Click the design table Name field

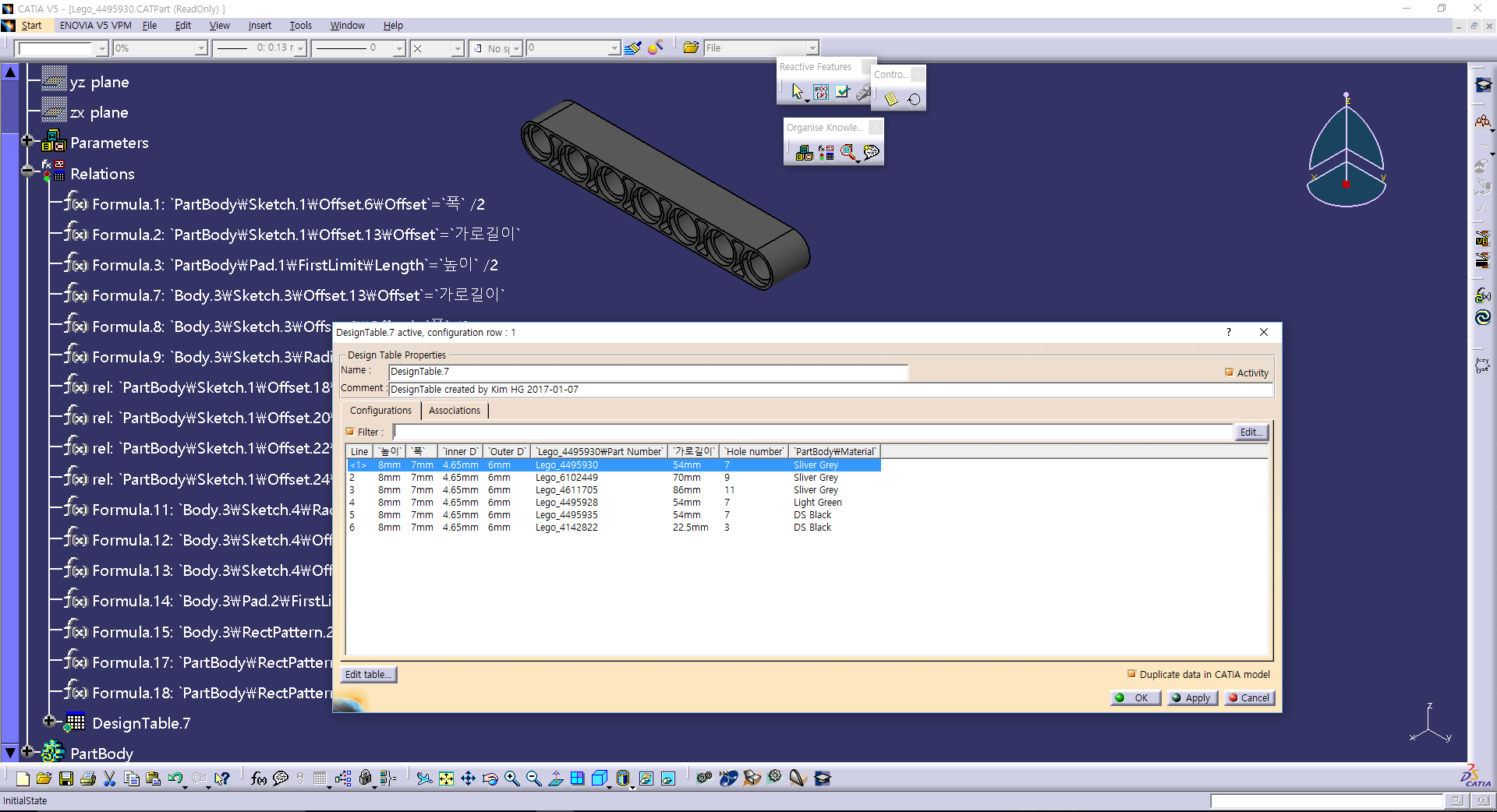click(x=648, y=372)
